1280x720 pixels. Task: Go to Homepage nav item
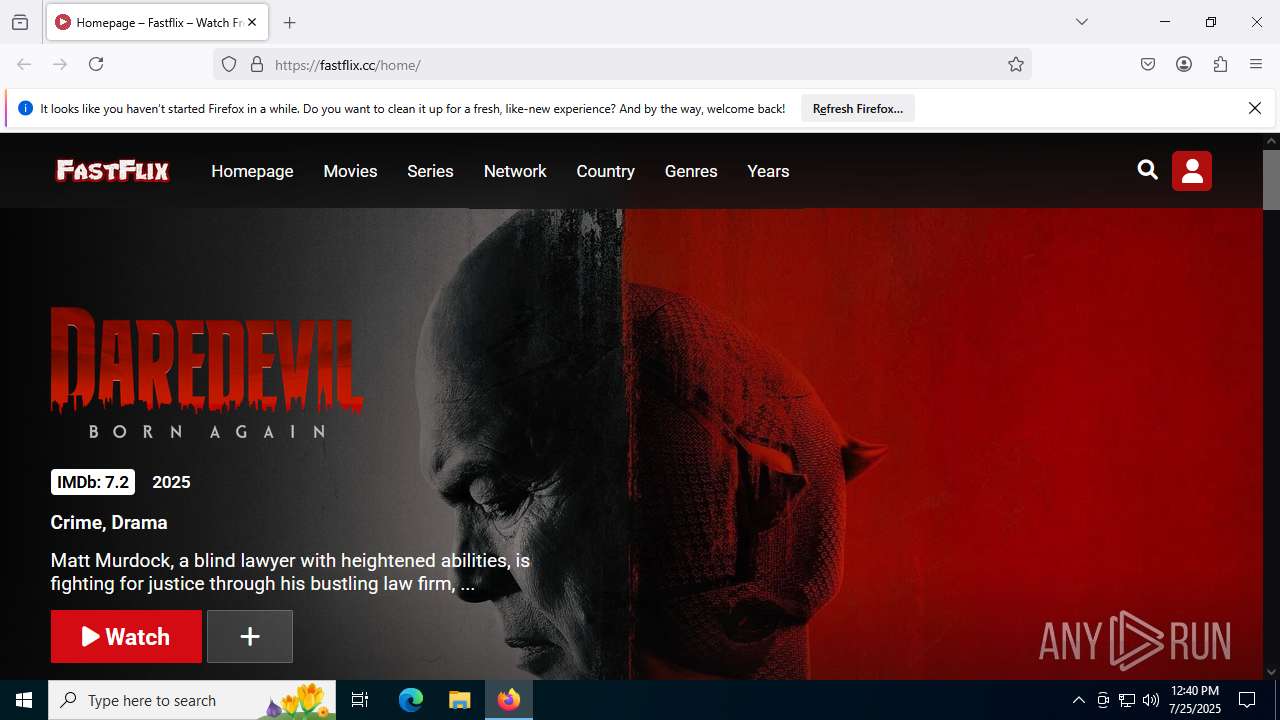point(252,171)
